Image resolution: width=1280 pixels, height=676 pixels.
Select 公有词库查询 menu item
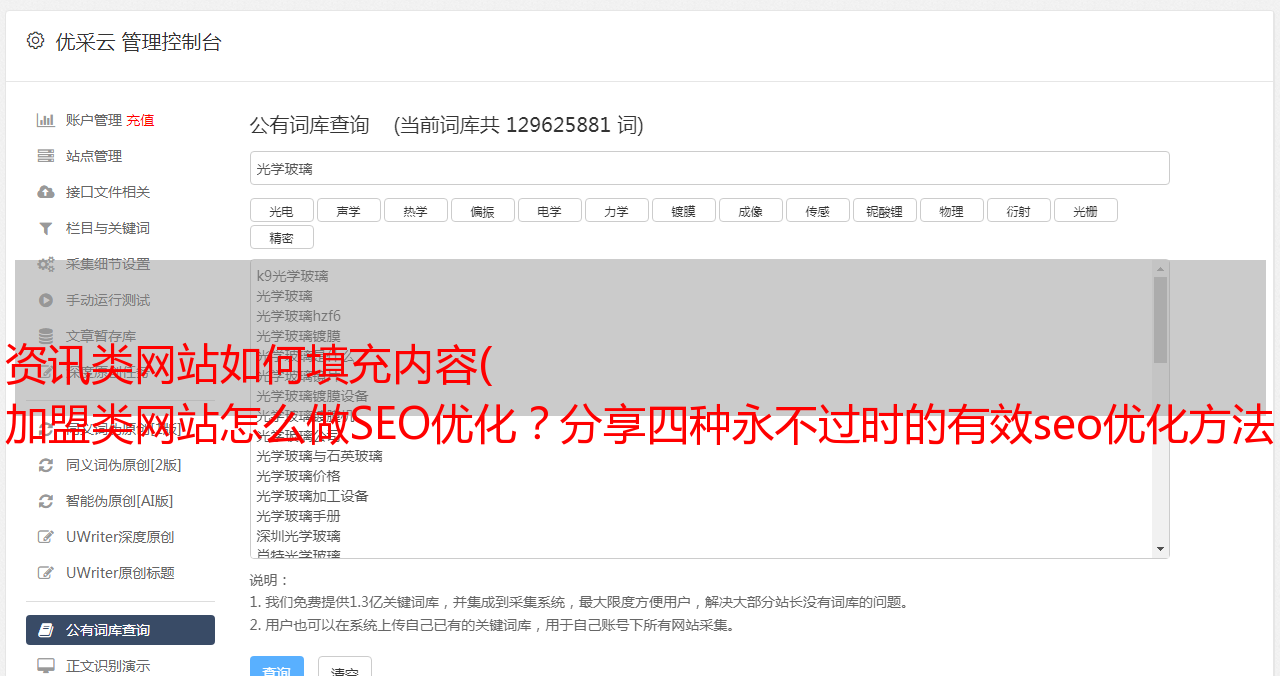pyautogui.click(x=120, y=630)
